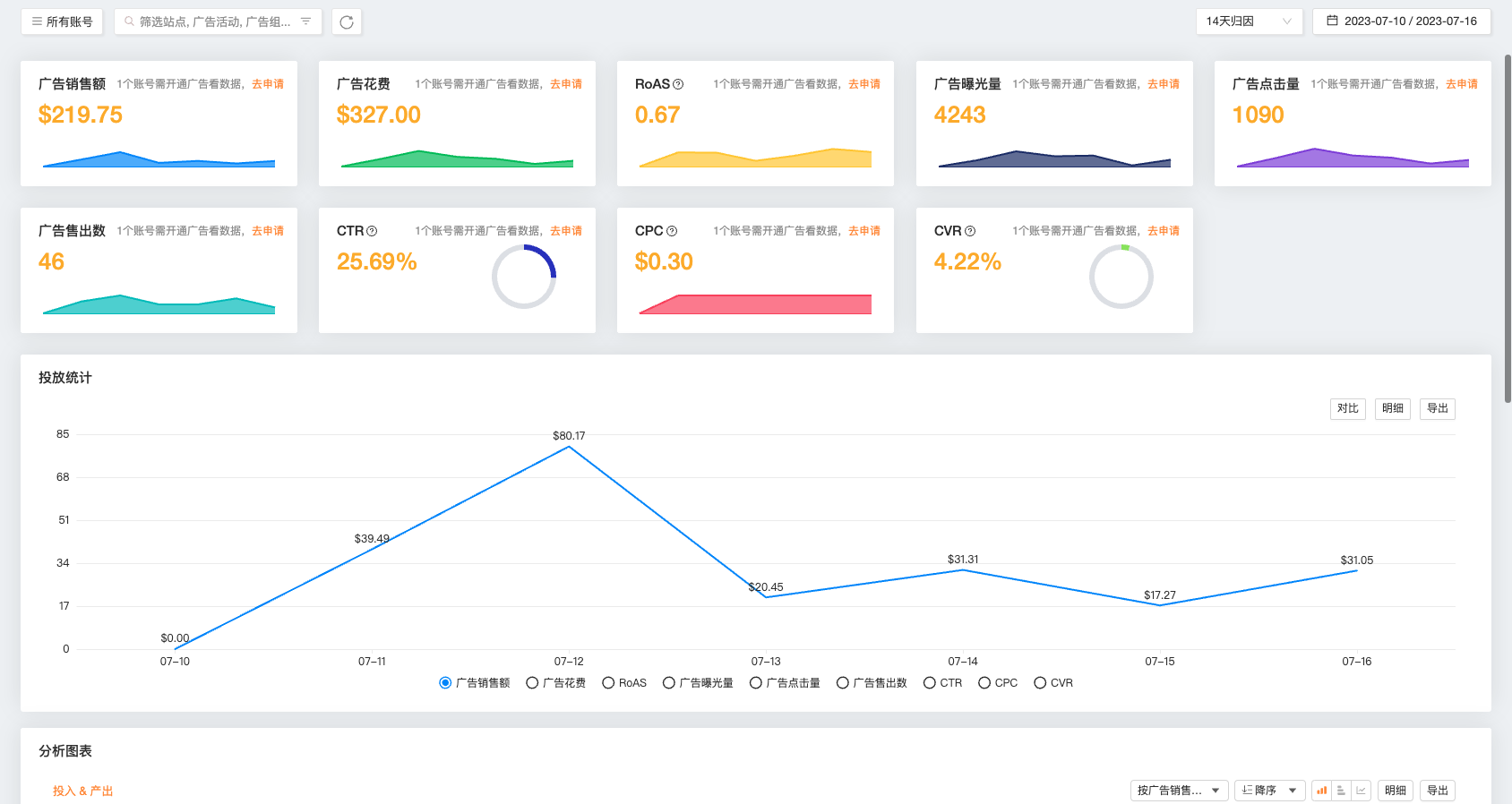
Task: Click the CTR help question mark icon
Action: 372,231
